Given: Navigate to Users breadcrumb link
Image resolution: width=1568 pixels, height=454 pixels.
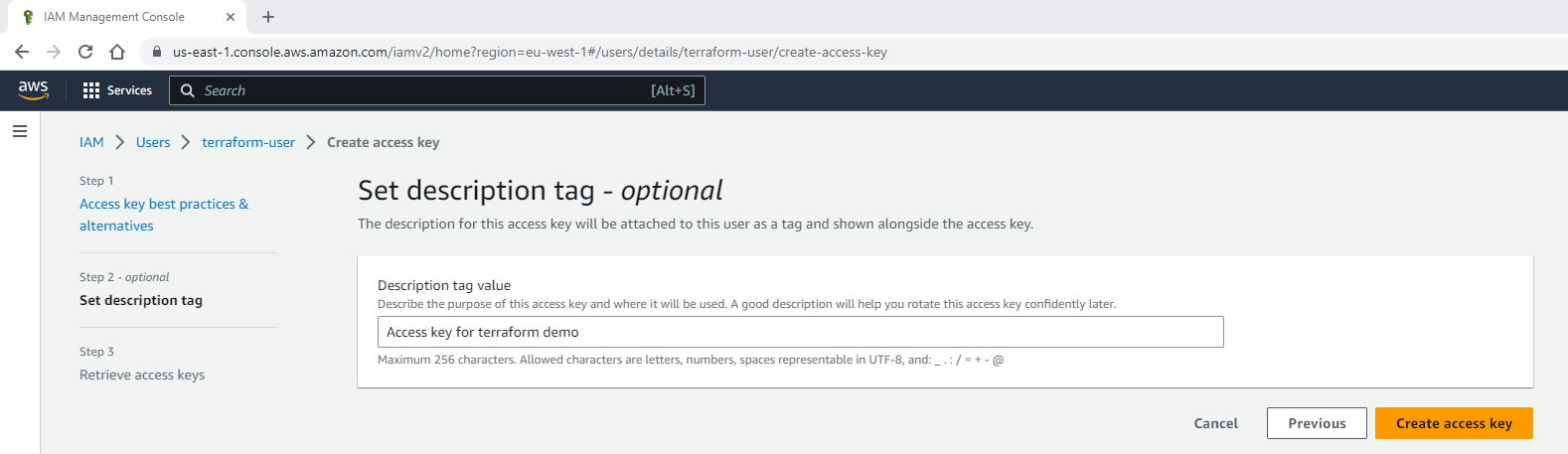Looking at the screenshot, I should coord(153,142).
